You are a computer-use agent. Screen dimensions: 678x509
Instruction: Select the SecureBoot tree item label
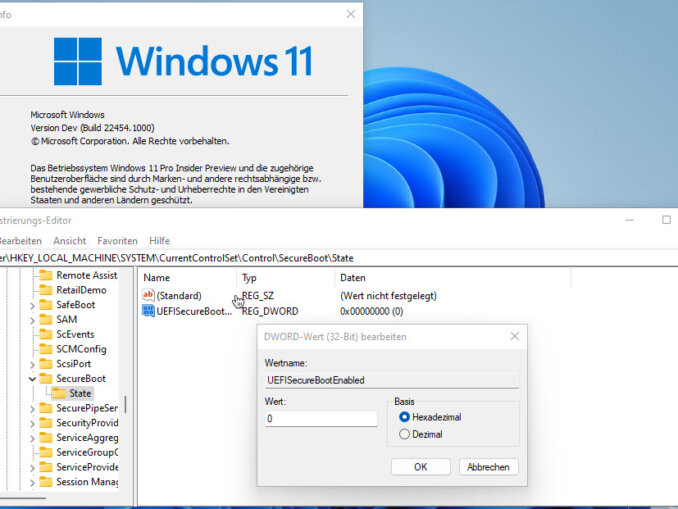81,378
